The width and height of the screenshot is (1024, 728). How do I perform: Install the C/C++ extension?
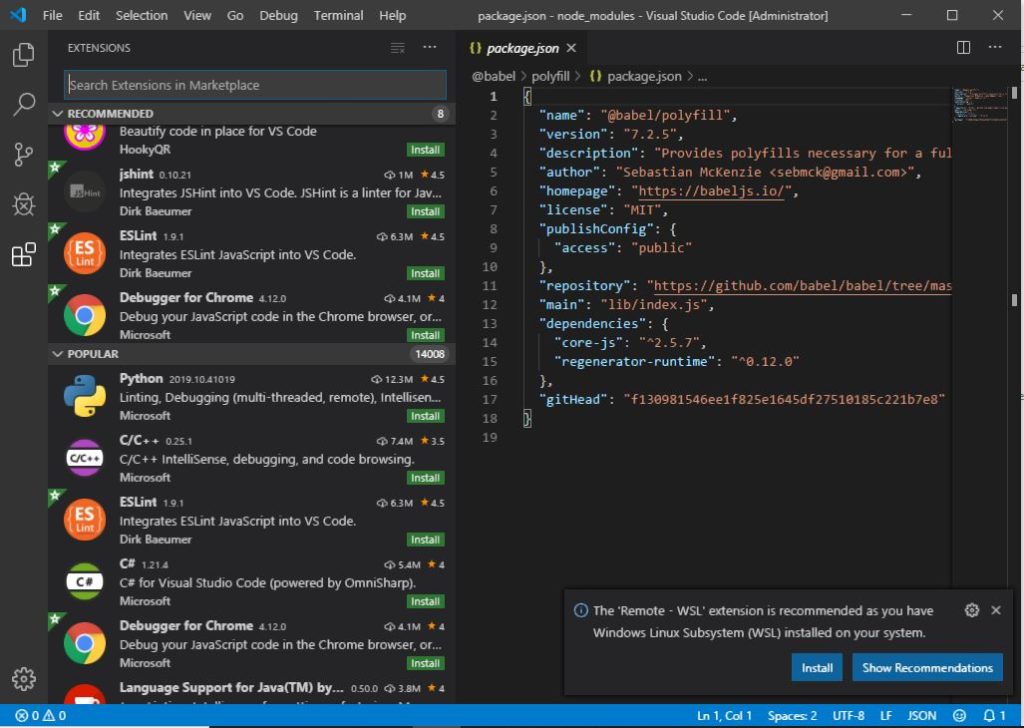tap(425, 478)
